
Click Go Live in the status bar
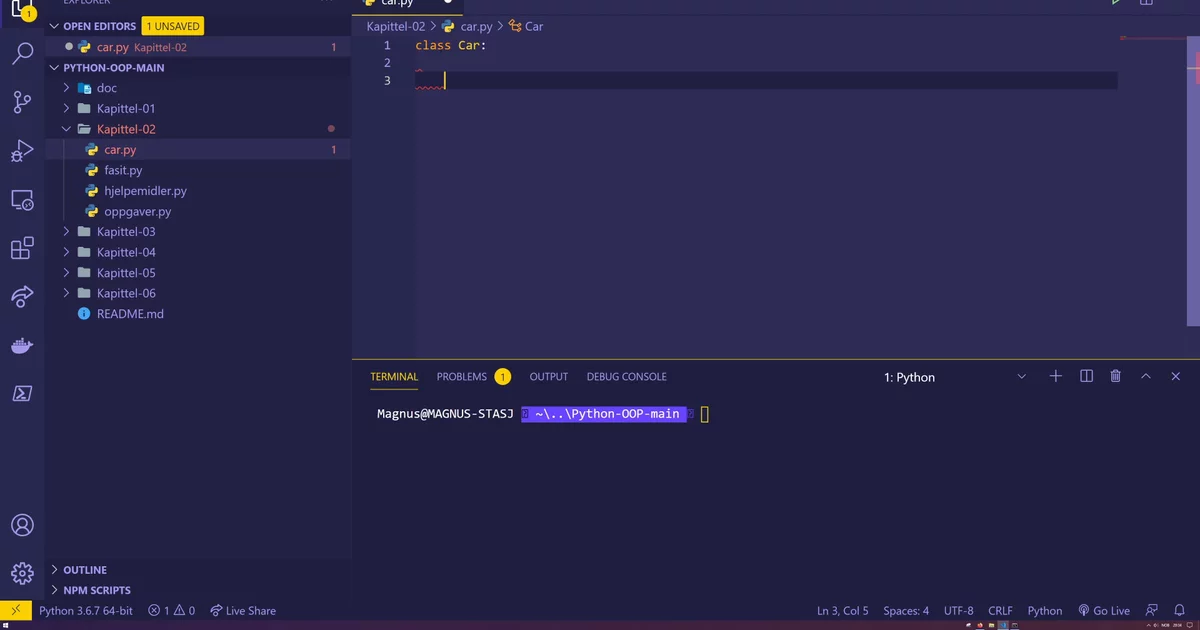pos(1104,610)
